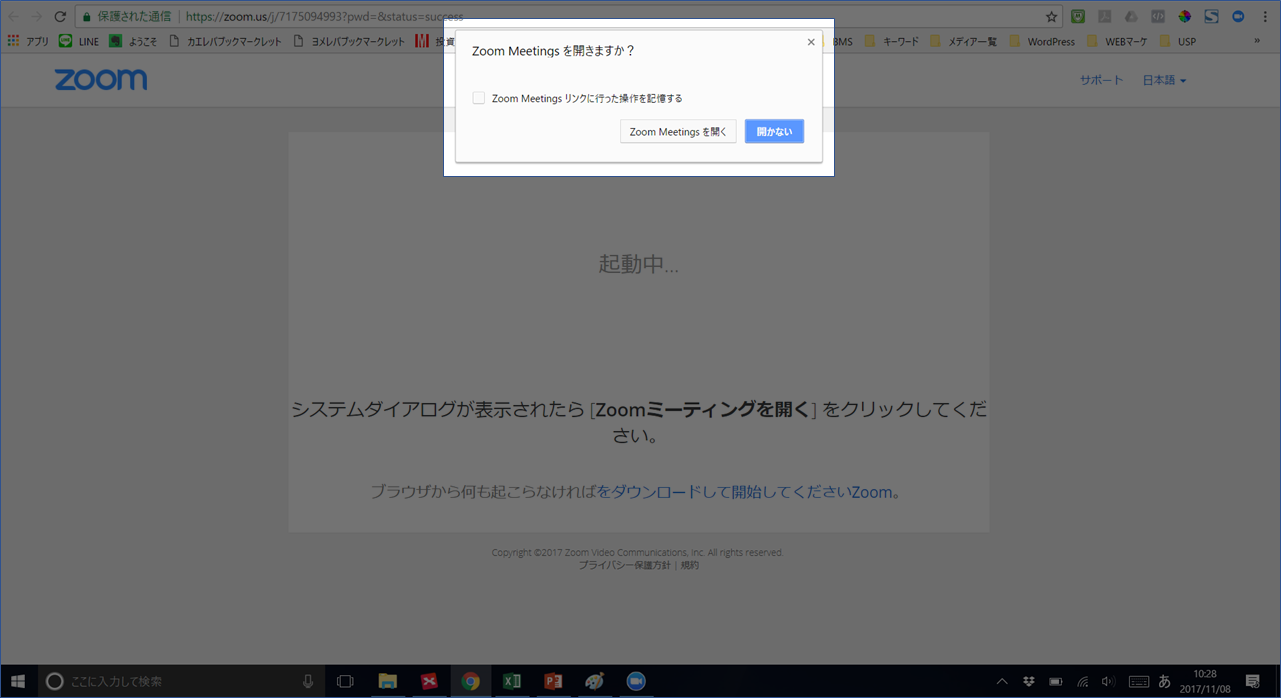Click the taskbar search box

click(x=180, y=681)
